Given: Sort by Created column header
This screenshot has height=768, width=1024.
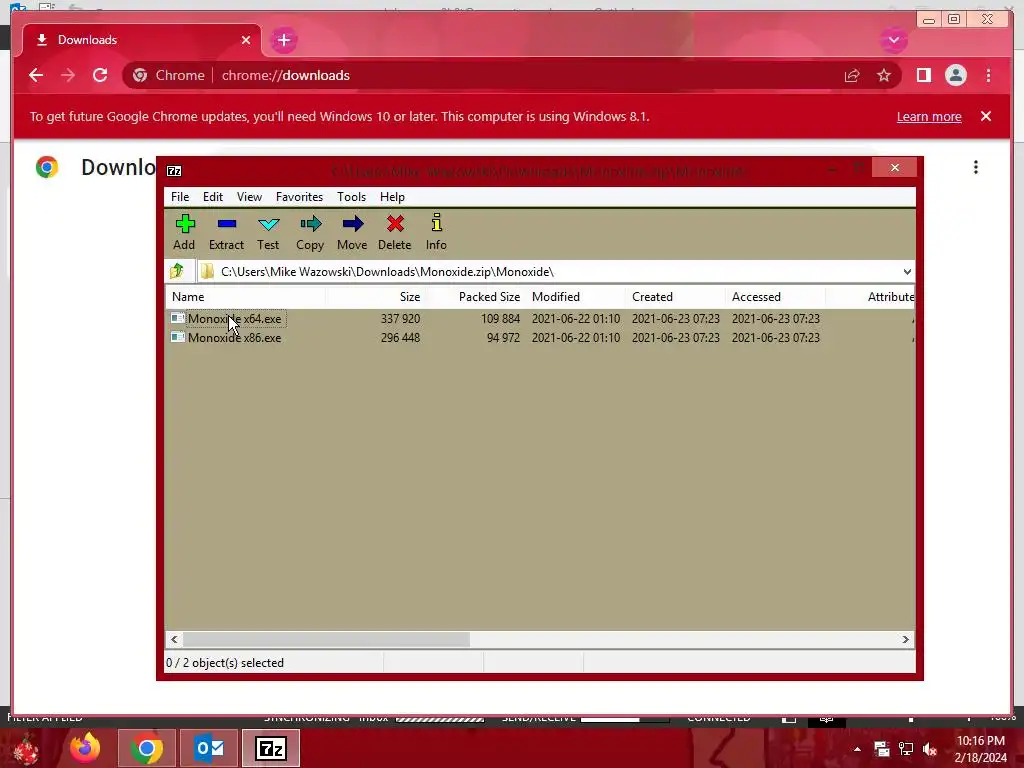Looking at the screenshot, I should pyautogui.click(x=675, y=296).
